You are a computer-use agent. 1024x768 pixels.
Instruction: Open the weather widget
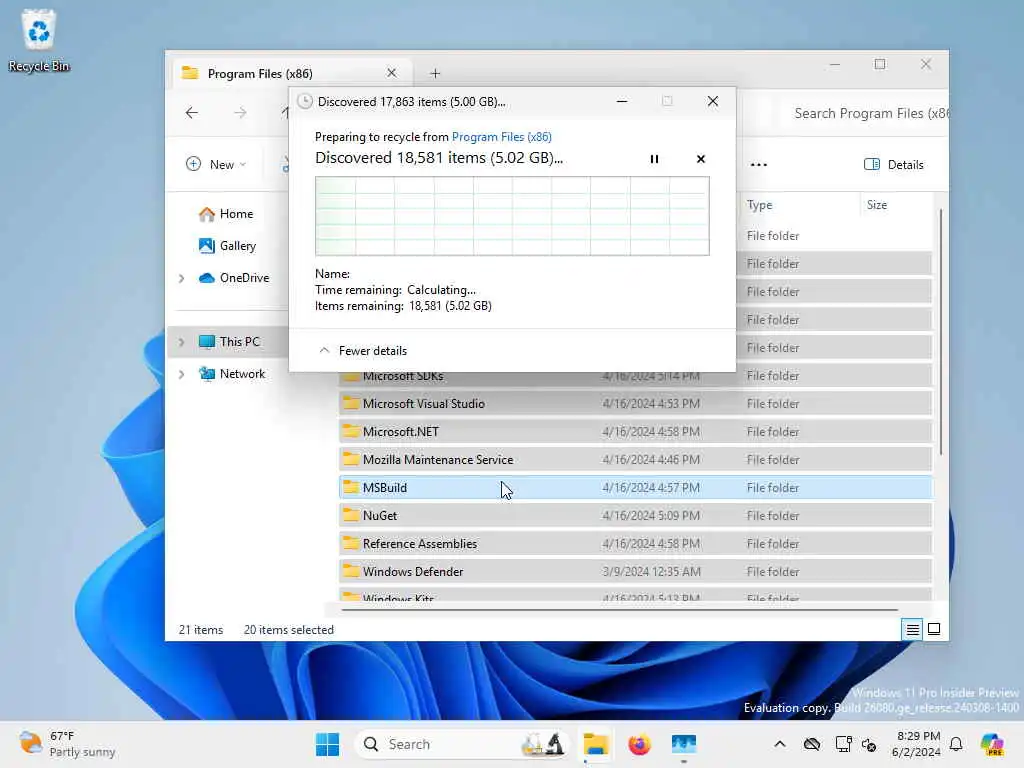pyautogui.click(x=67, y=744)
